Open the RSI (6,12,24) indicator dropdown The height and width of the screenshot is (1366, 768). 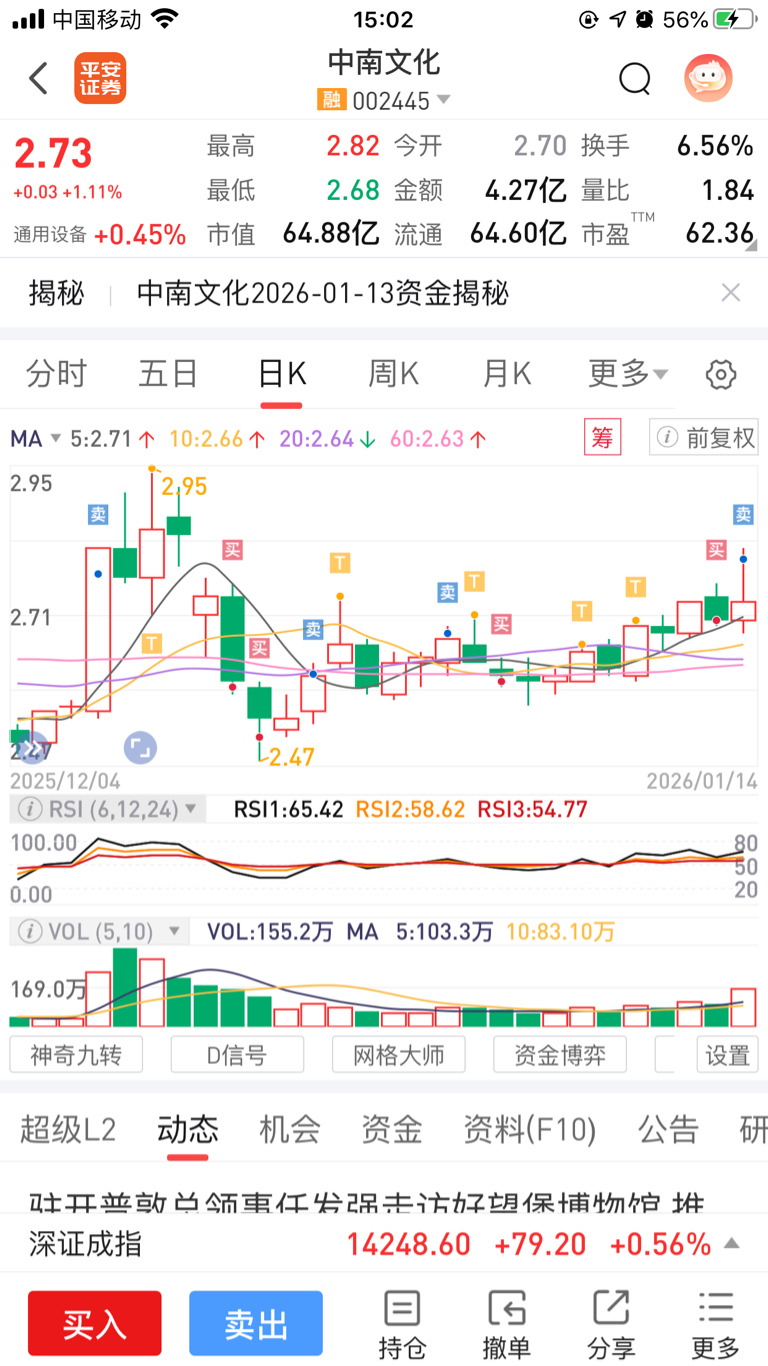108,808
